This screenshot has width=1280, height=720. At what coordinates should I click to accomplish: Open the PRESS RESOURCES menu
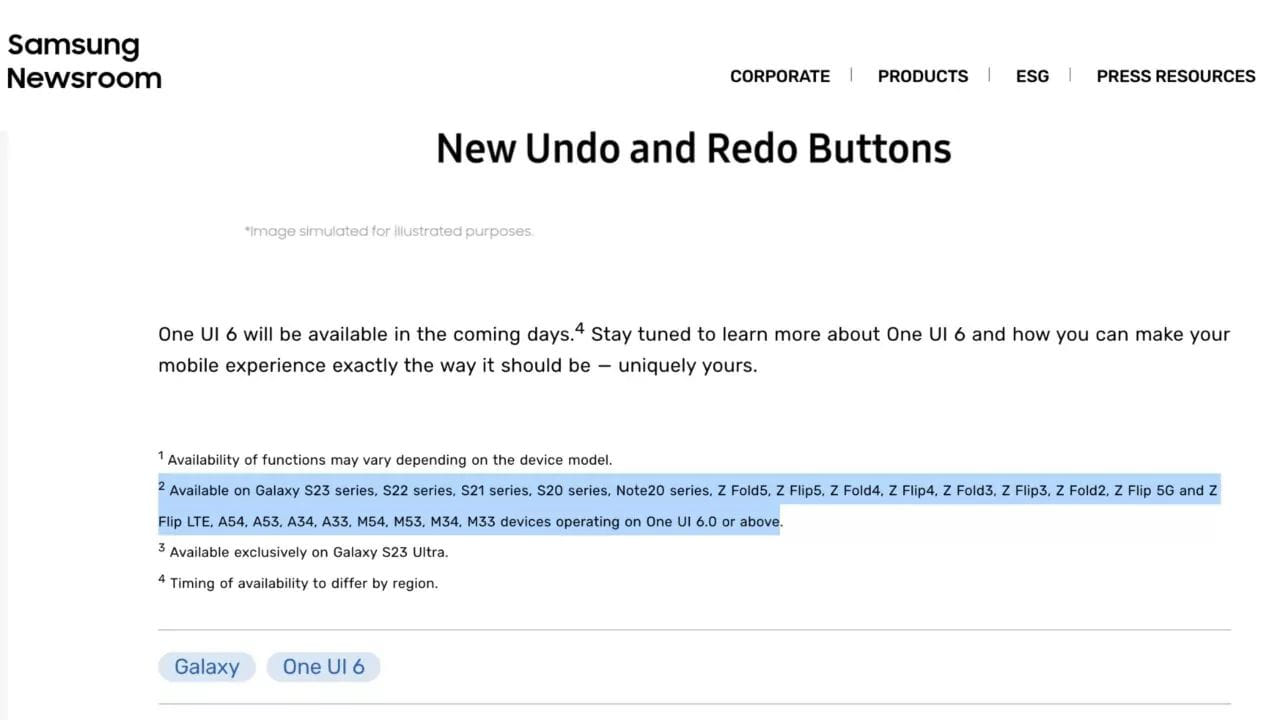coord(1176,76)
